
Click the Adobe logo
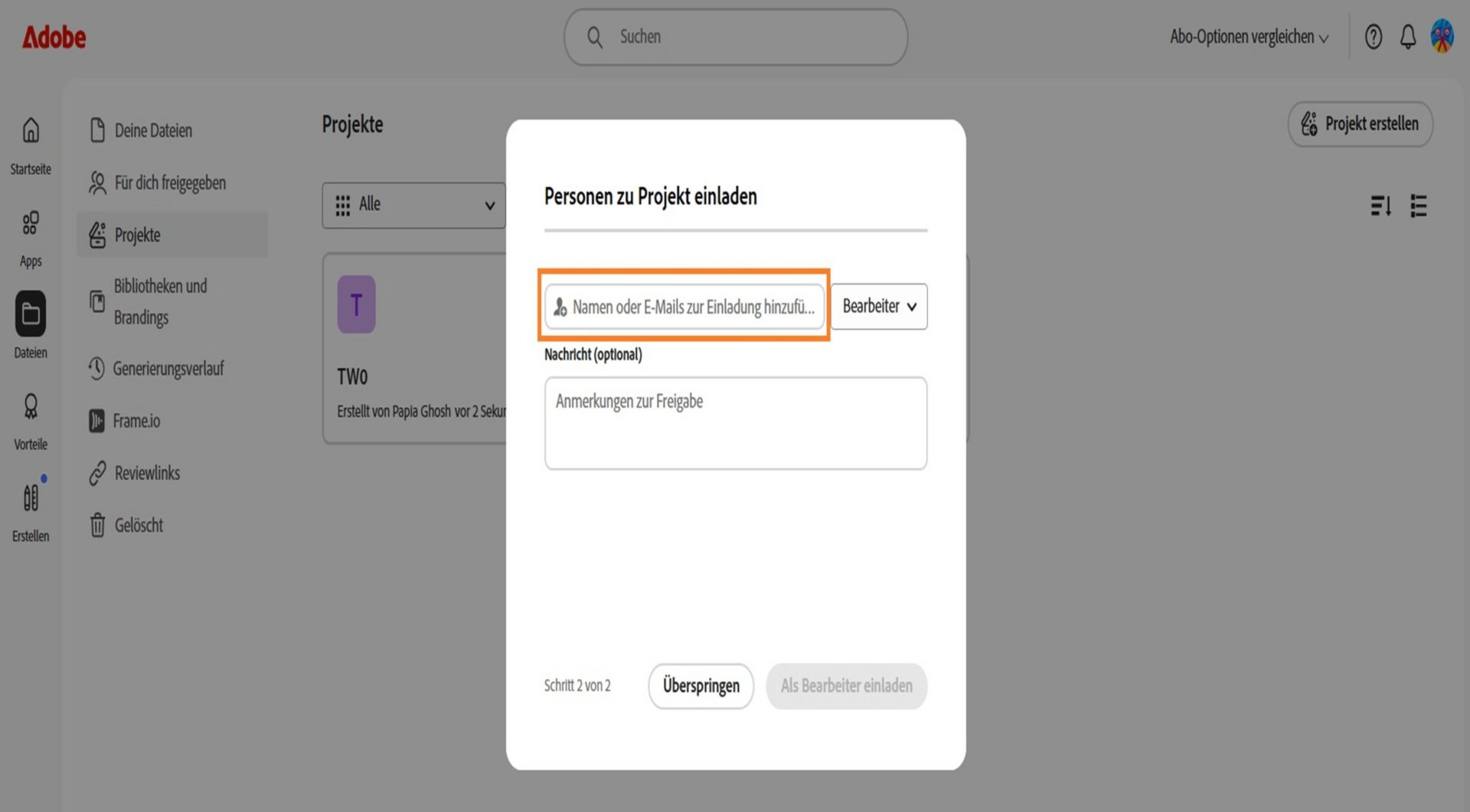pyautogui.click(x=54, y=37)
